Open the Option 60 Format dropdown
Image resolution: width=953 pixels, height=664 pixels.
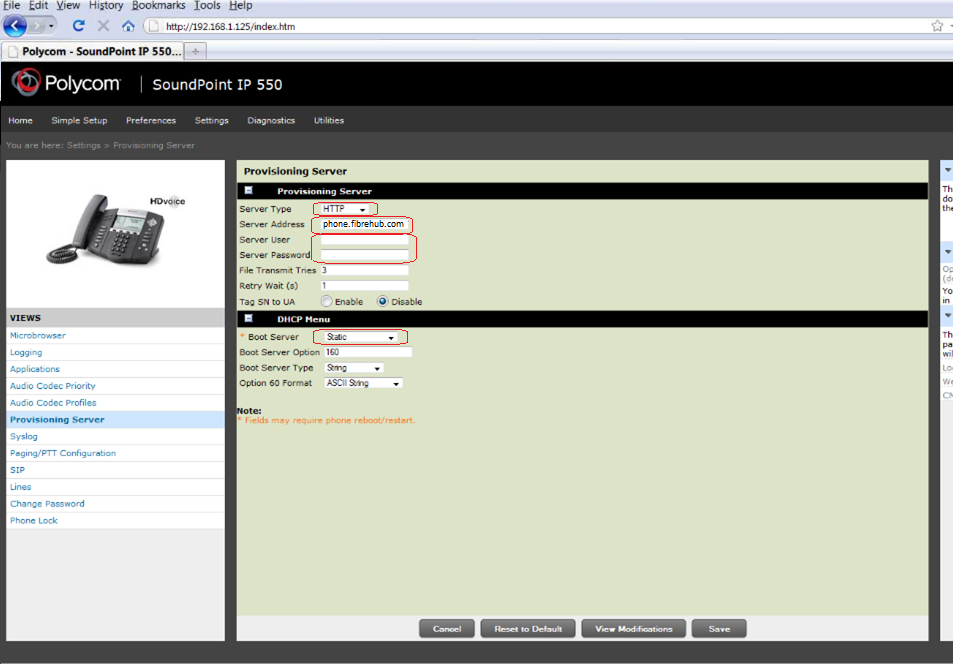point(363,383)
